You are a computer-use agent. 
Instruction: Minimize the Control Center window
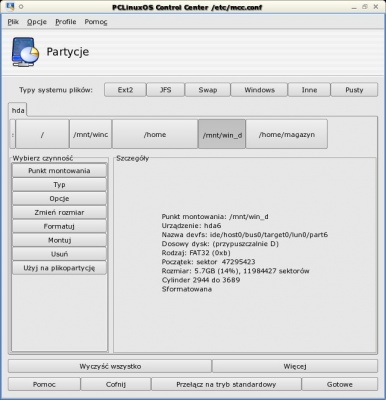tap(354, 7)
